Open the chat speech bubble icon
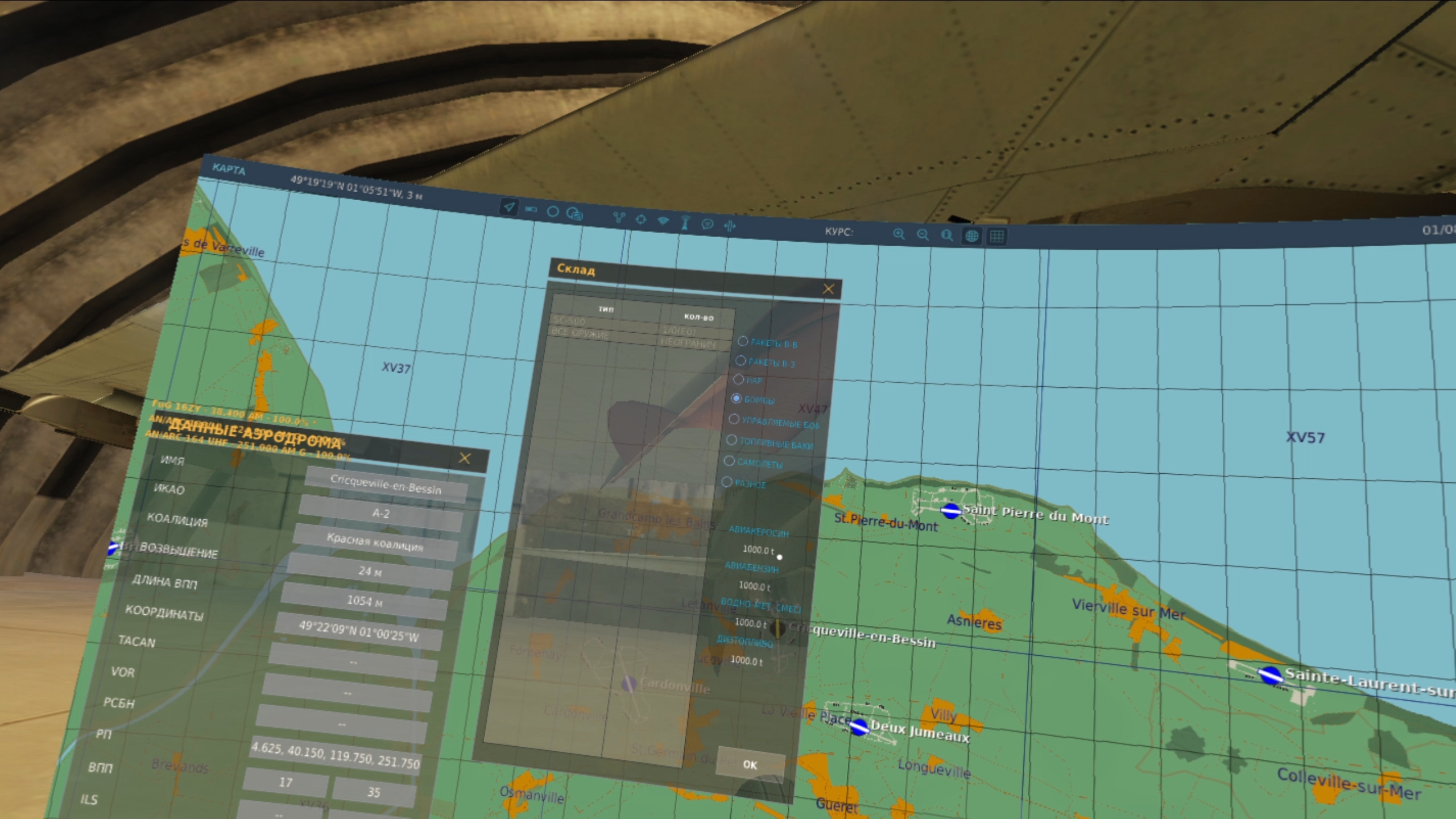The width and height of the screenshot is (1456, 819). 707,224
